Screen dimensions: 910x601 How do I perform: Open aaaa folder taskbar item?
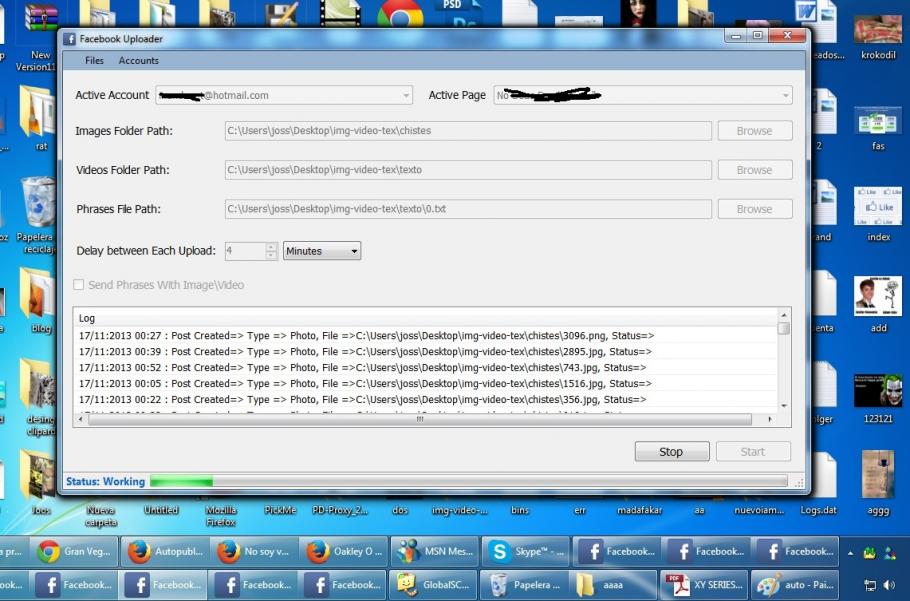613,585
